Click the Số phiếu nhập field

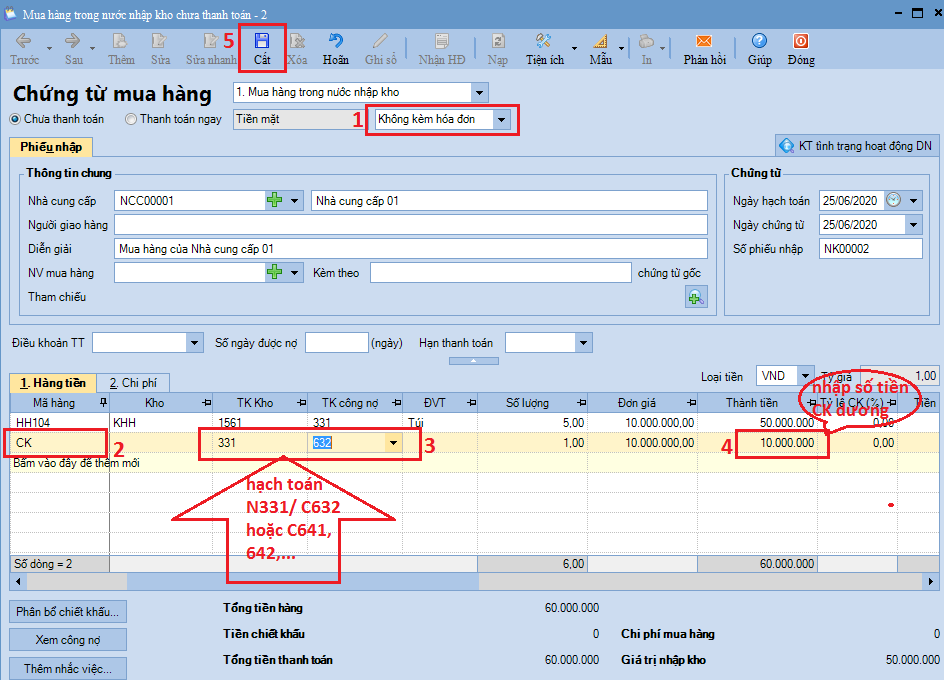(871, 249)
